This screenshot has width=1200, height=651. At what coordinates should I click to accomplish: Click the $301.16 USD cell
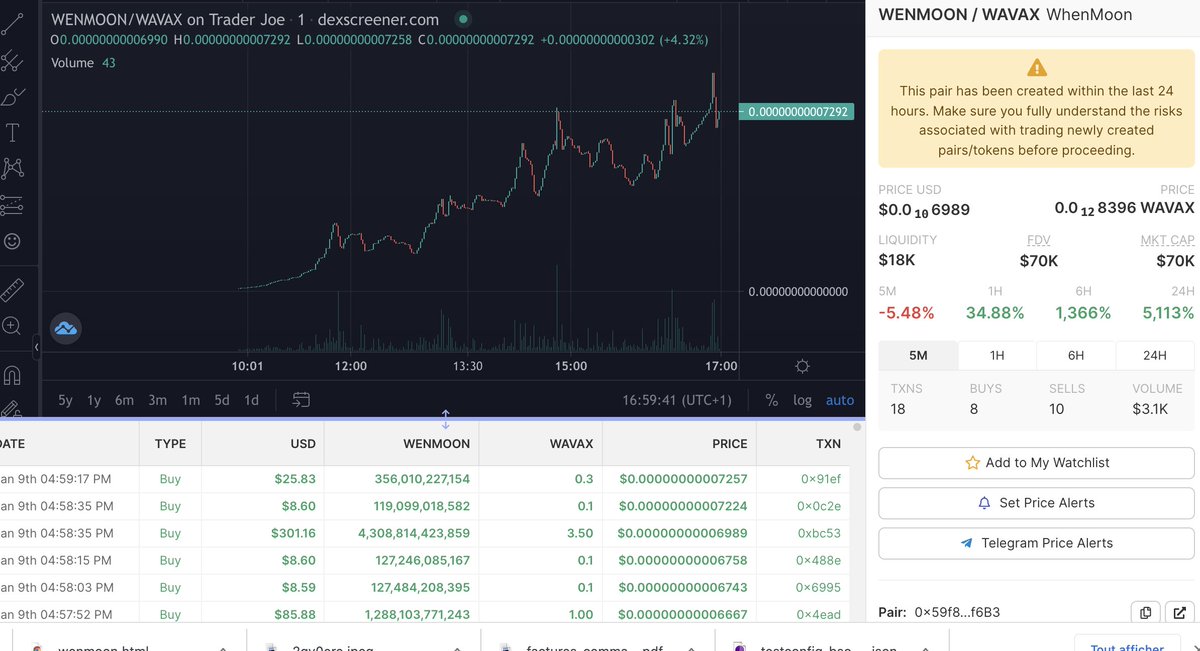(x=293, y=533)
